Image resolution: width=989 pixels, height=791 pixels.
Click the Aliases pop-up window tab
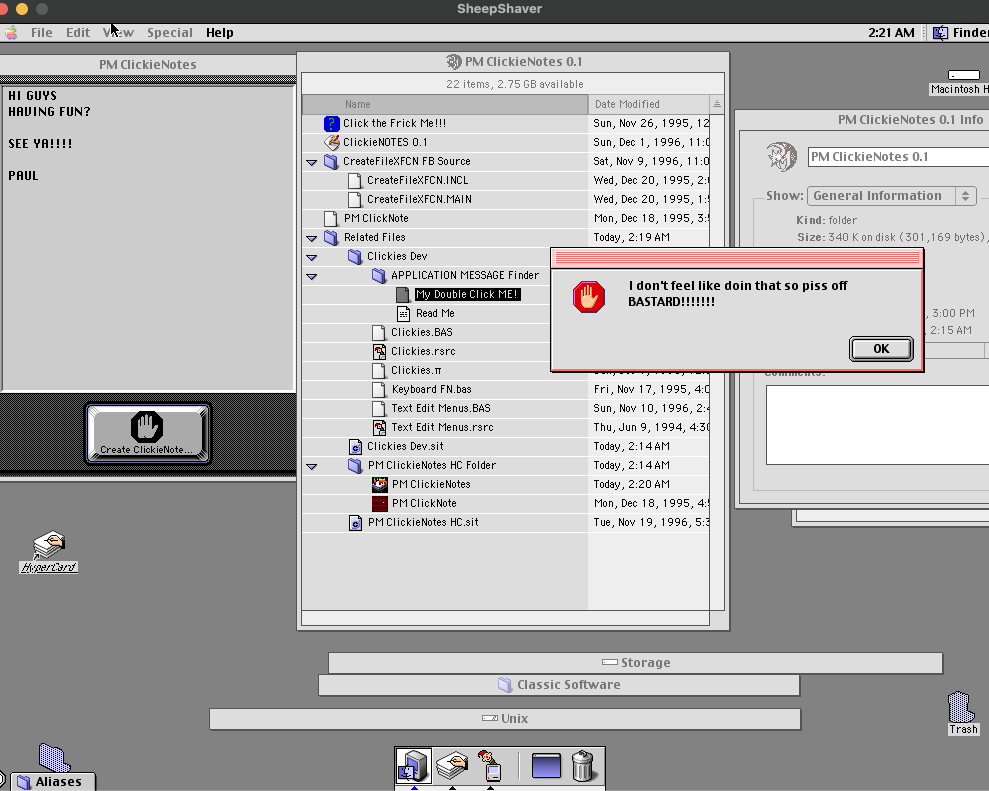click(53, 782)
